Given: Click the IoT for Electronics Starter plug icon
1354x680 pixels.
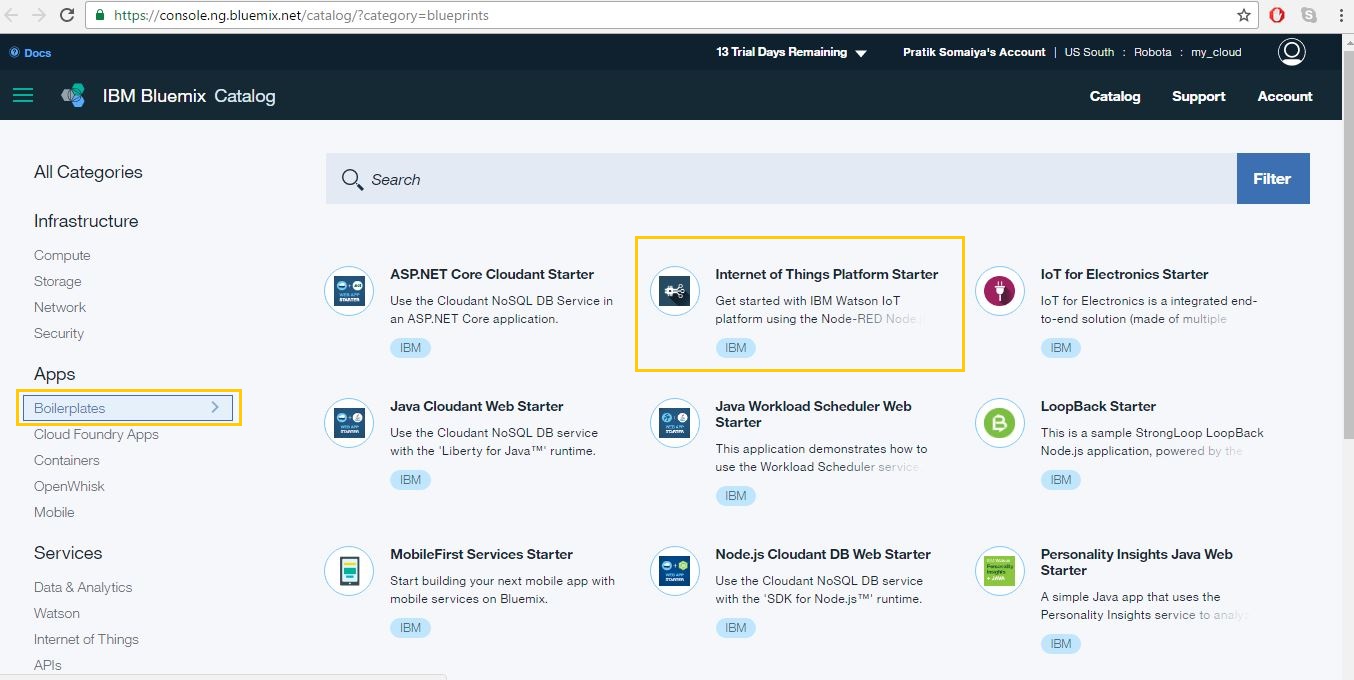Looking at the screenshot, I should pos(999,291).
